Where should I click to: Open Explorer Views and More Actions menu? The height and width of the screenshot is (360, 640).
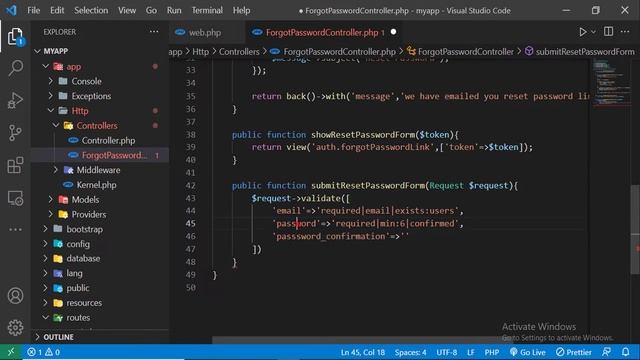point(154,32)
